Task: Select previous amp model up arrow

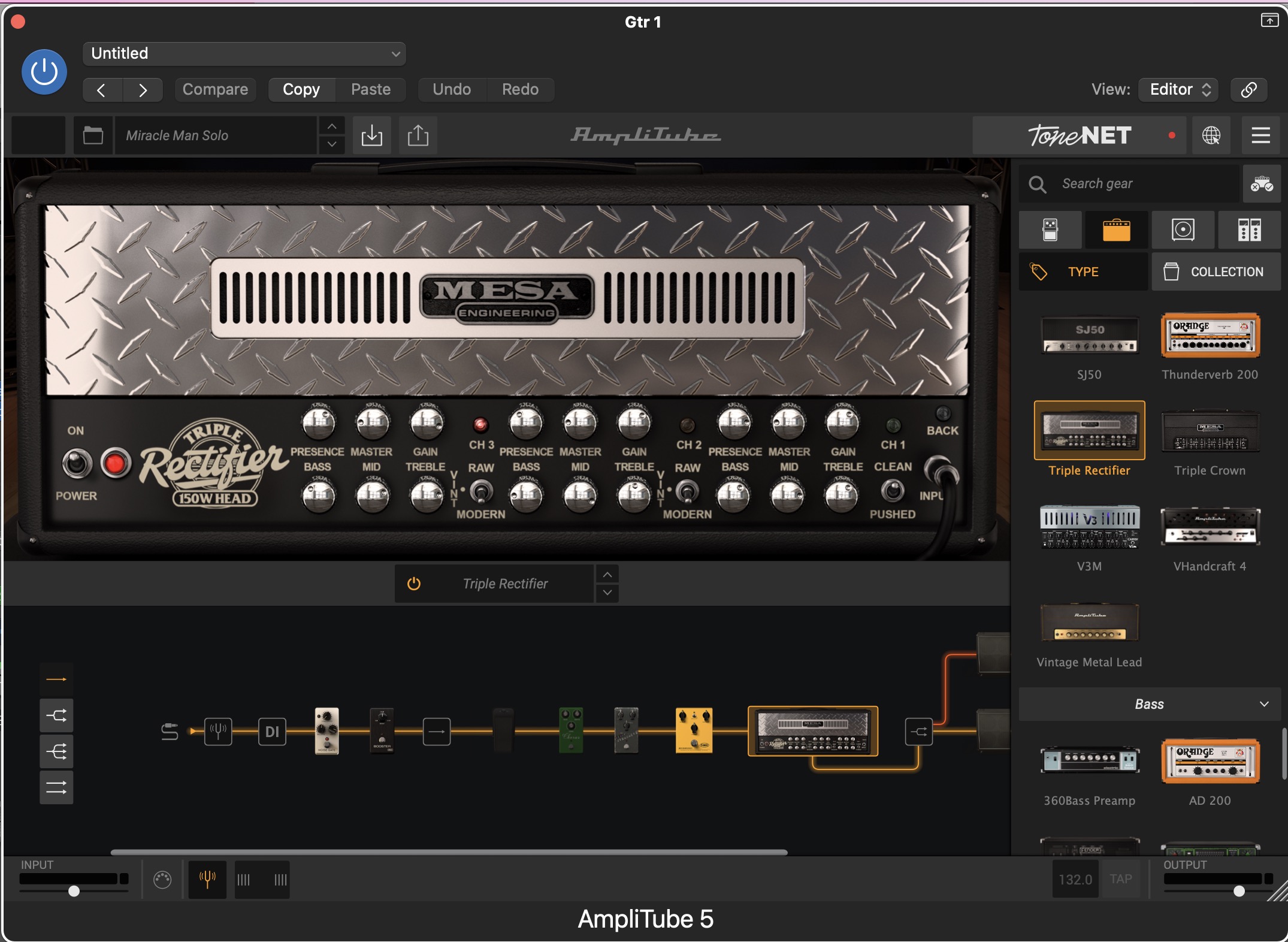Action: tap(607, 575)
